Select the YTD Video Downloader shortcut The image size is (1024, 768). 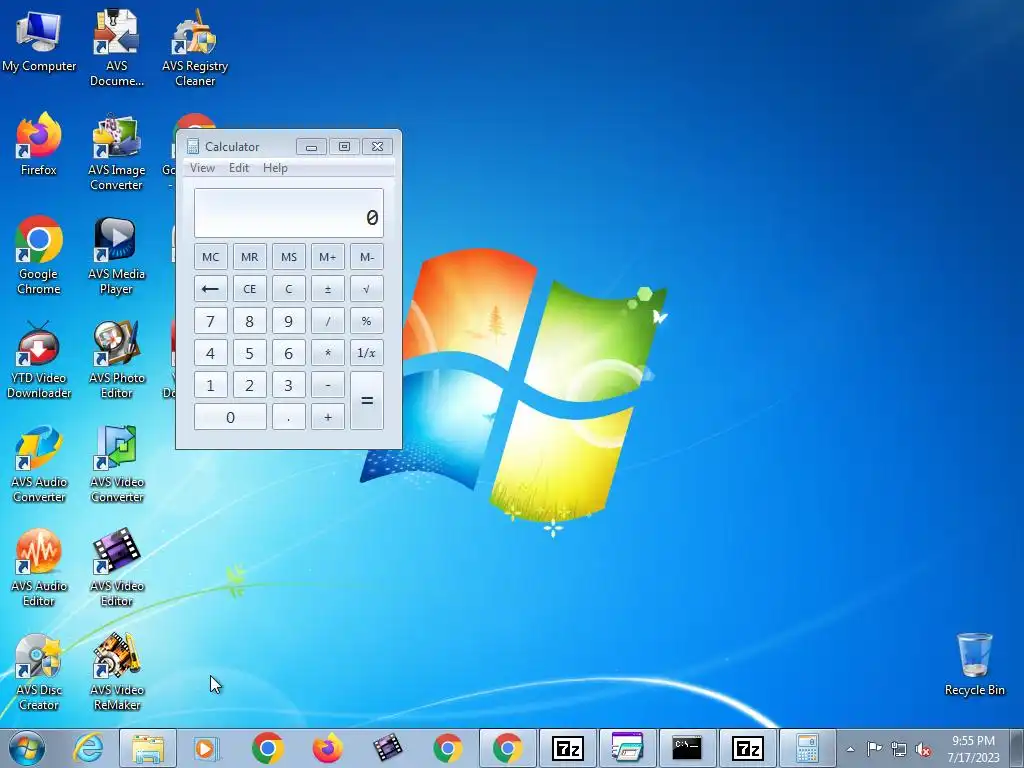tap(39, 359)
